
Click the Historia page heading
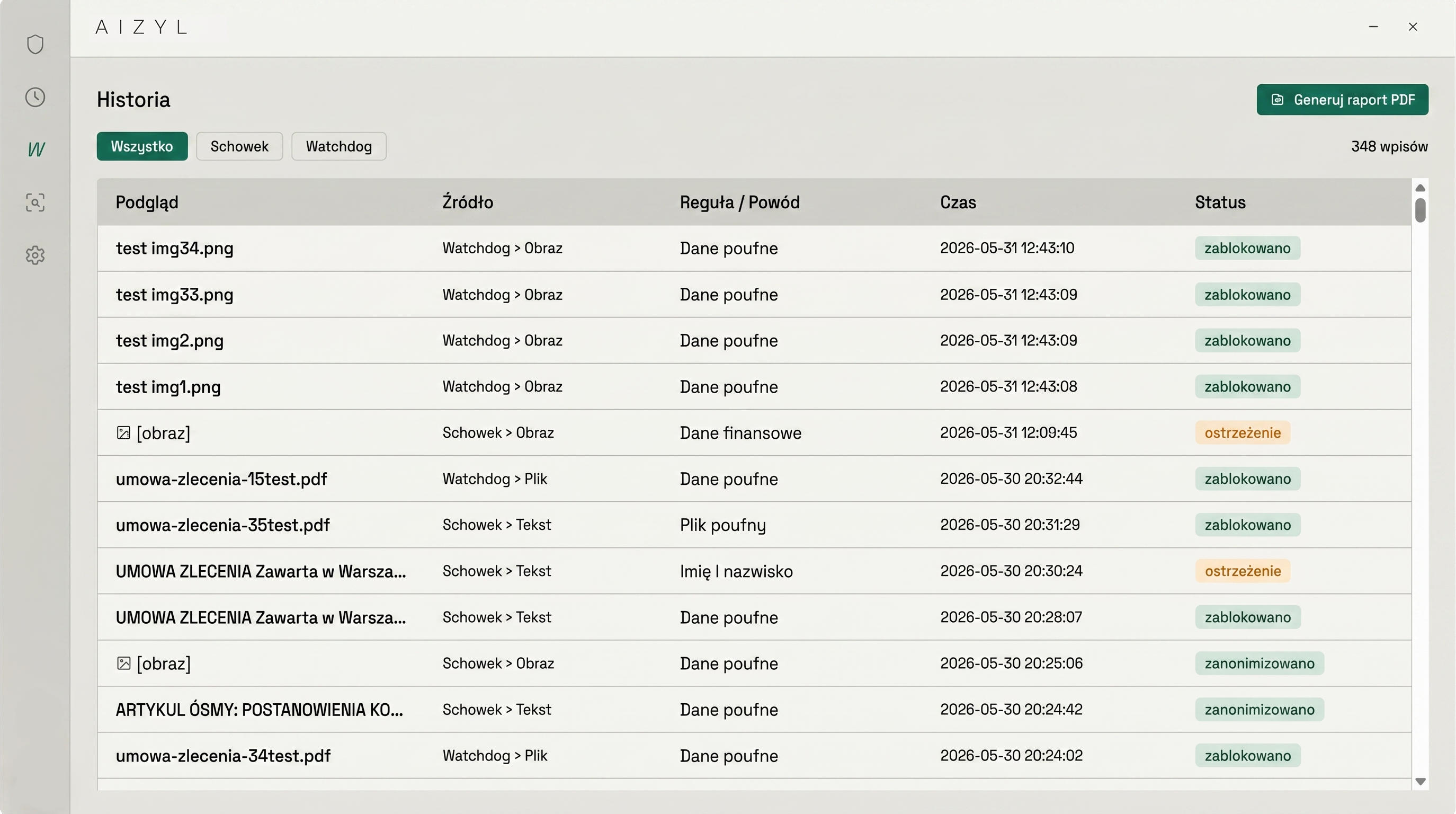tap(133, 100)
